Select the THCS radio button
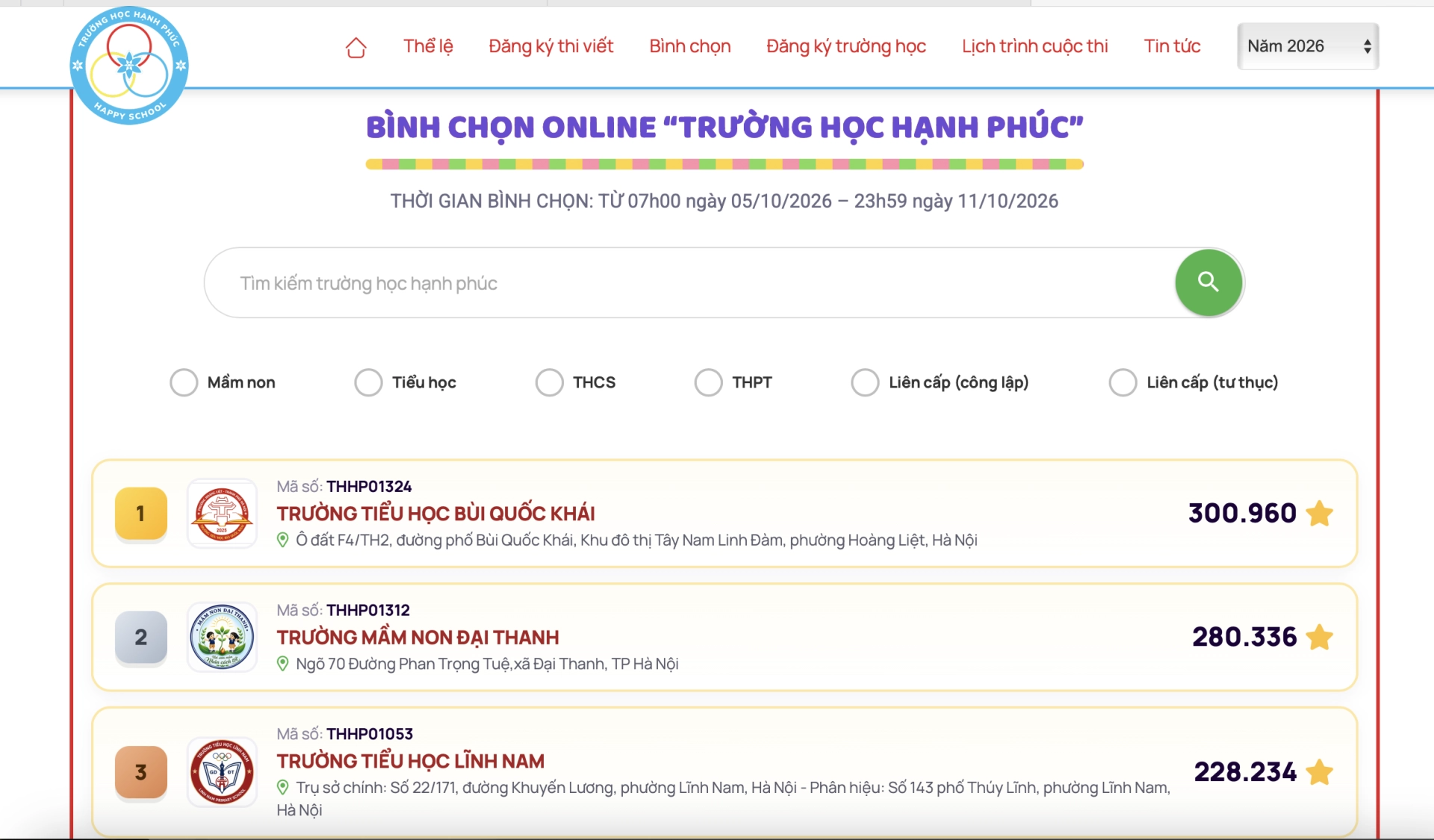 coord(549,382)
